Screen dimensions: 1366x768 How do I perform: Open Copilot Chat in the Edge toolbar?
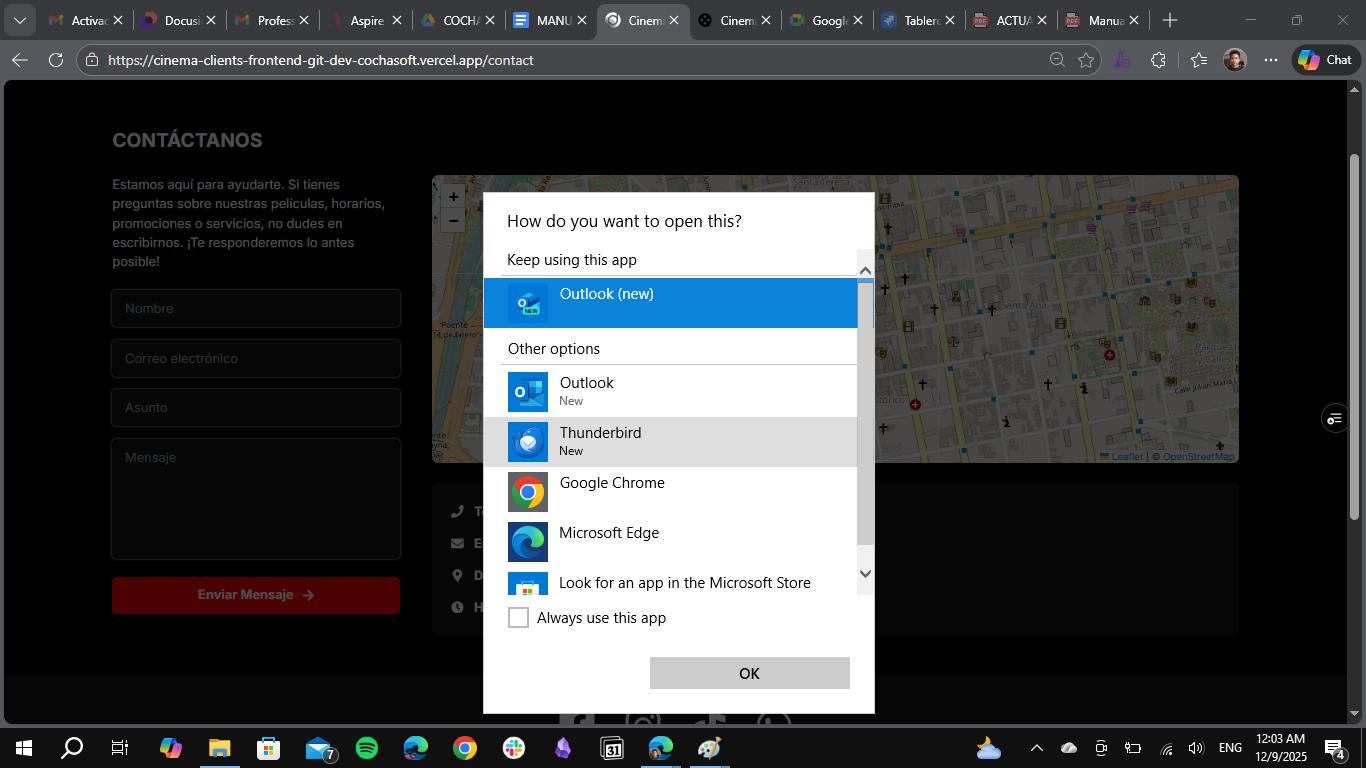pyautogui.click(x=1325, y=60)
